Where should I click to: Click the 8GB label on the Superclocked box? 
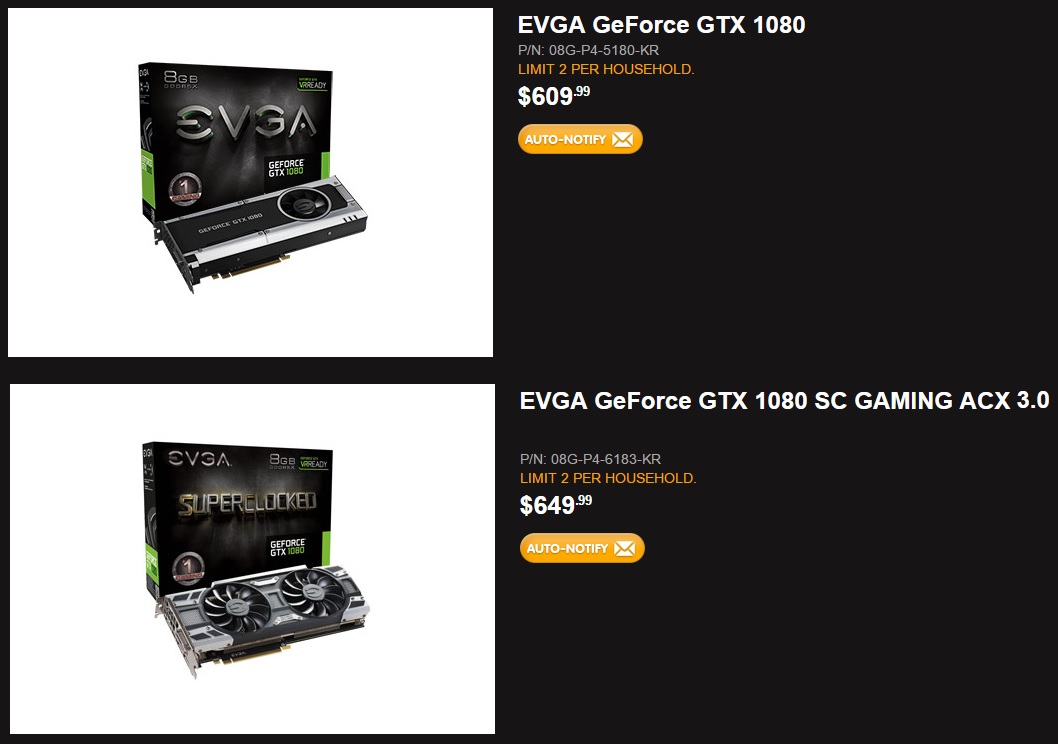point(282,460)
